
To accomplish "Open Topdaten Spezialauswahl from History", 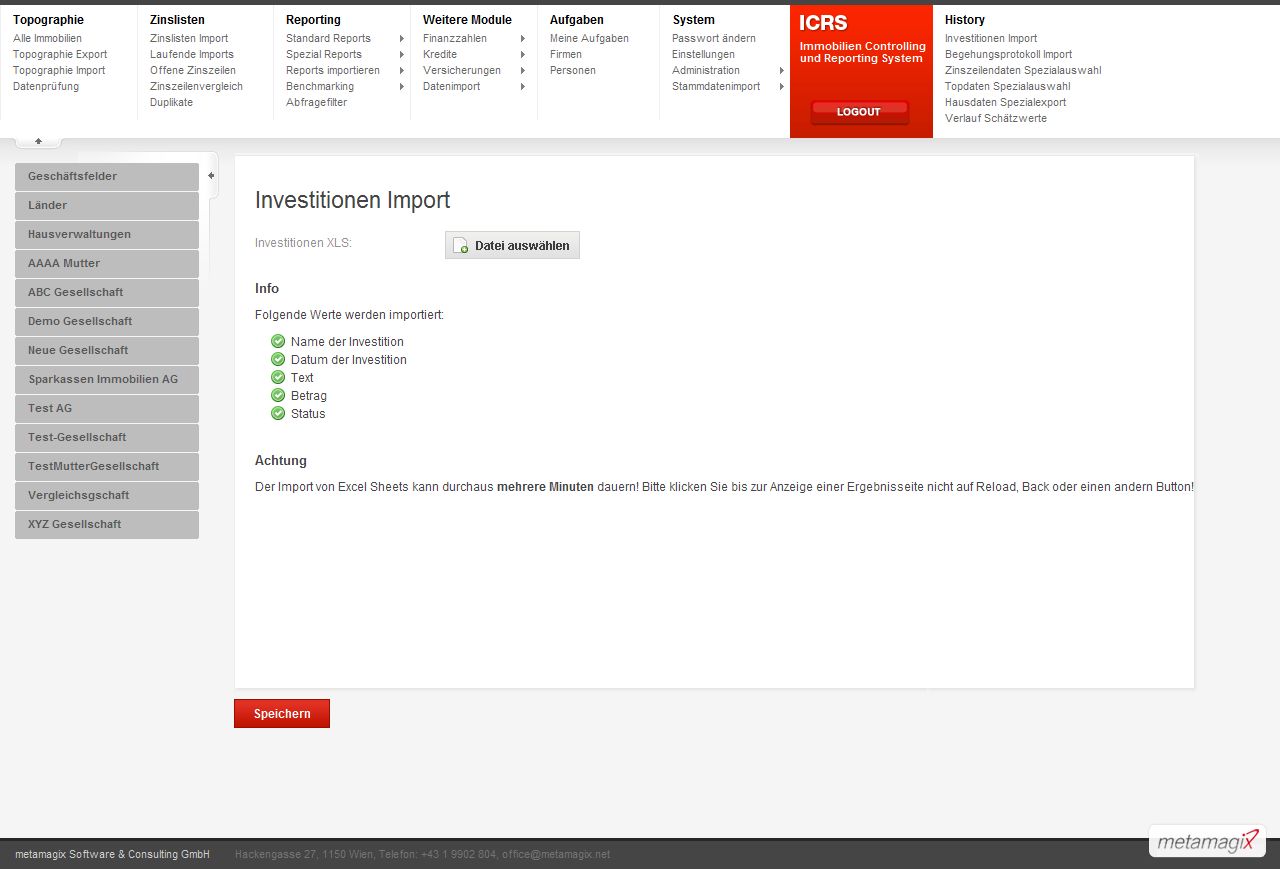I will tap(1007, 87).
